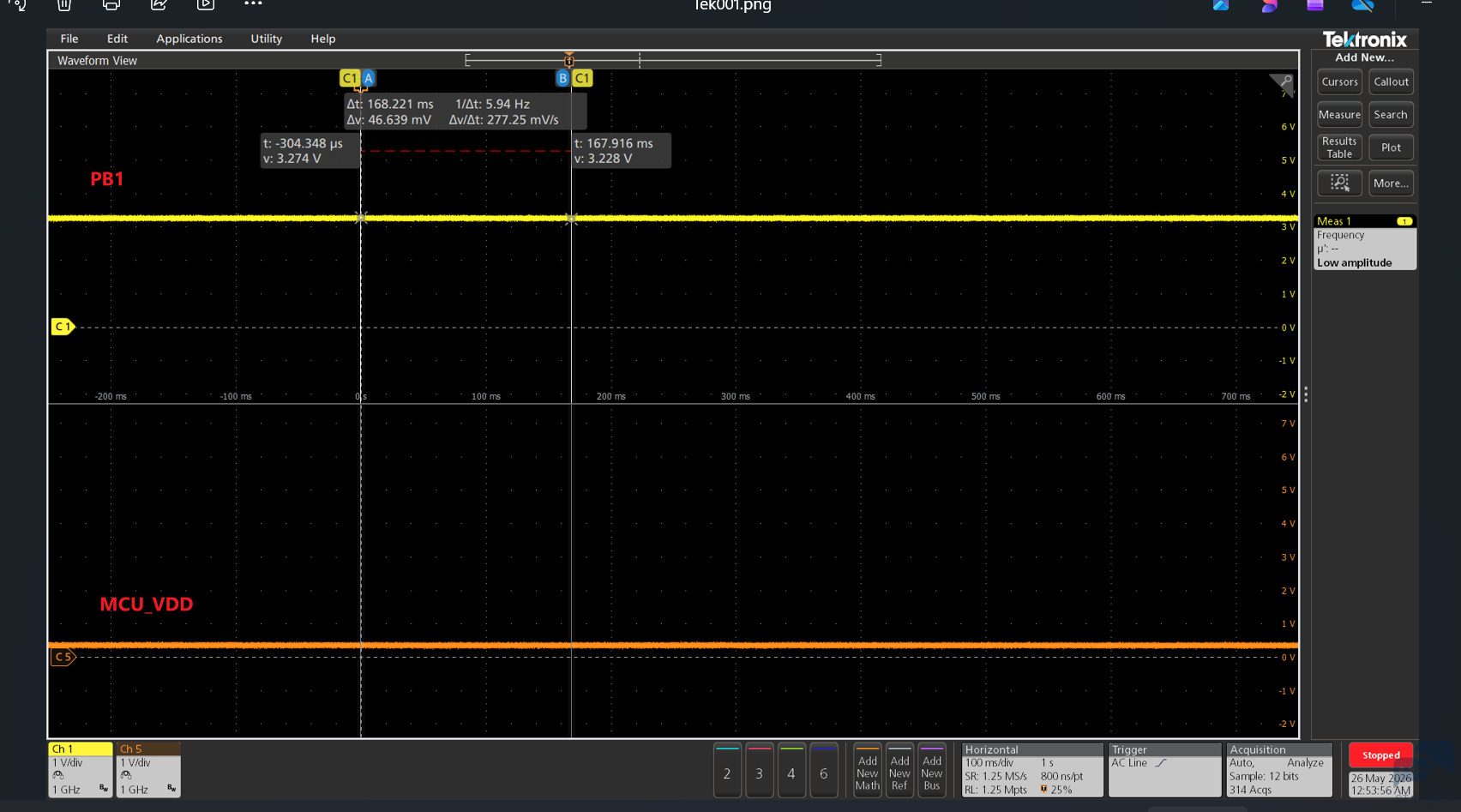Click the red Stopped run/stop button
Image resolution: width=1461 pixels, height=812 pixels.
[1380, 755]
